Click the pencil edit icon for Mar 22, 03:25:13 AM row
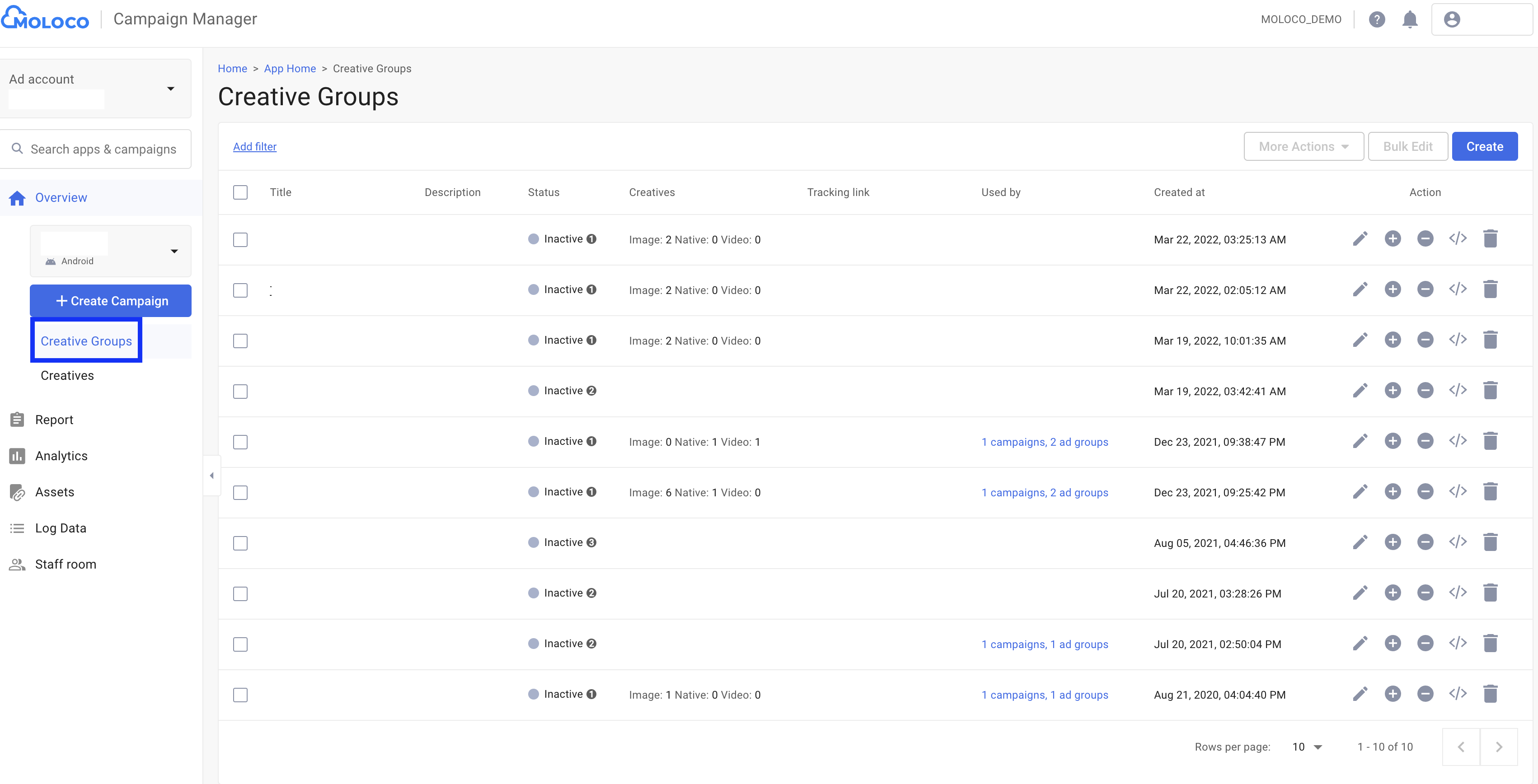 coord(1360,239)
